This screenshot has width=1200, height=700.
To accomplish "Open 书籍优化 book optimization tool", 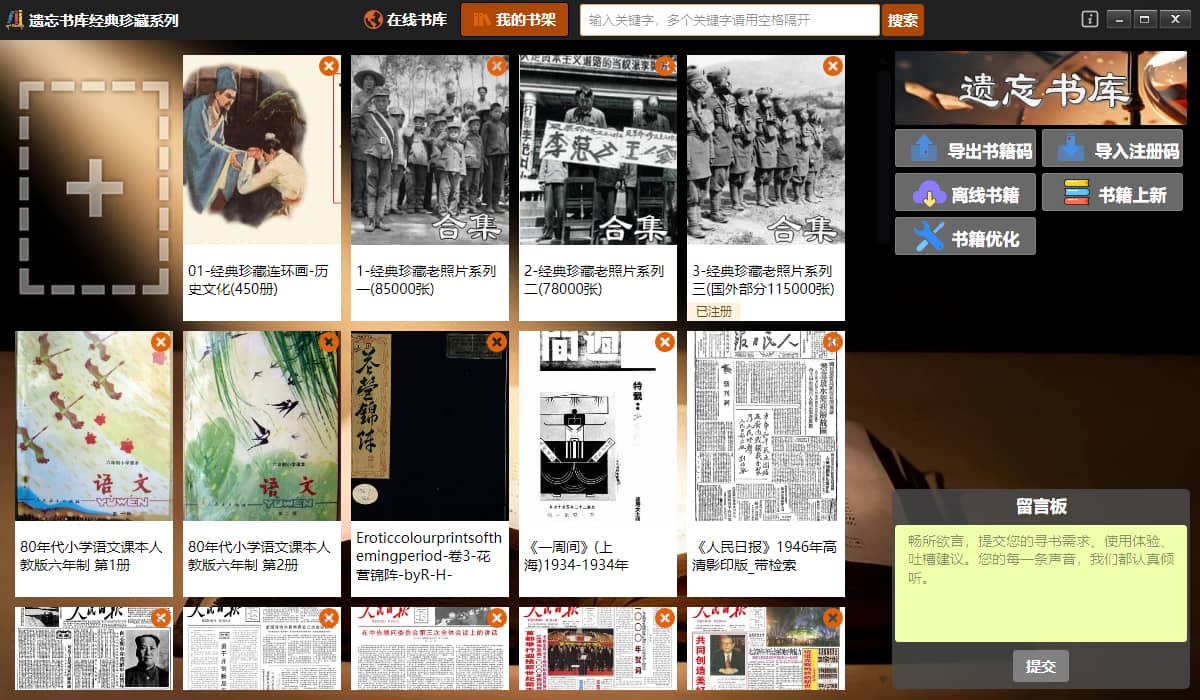I will click(965, 237).
